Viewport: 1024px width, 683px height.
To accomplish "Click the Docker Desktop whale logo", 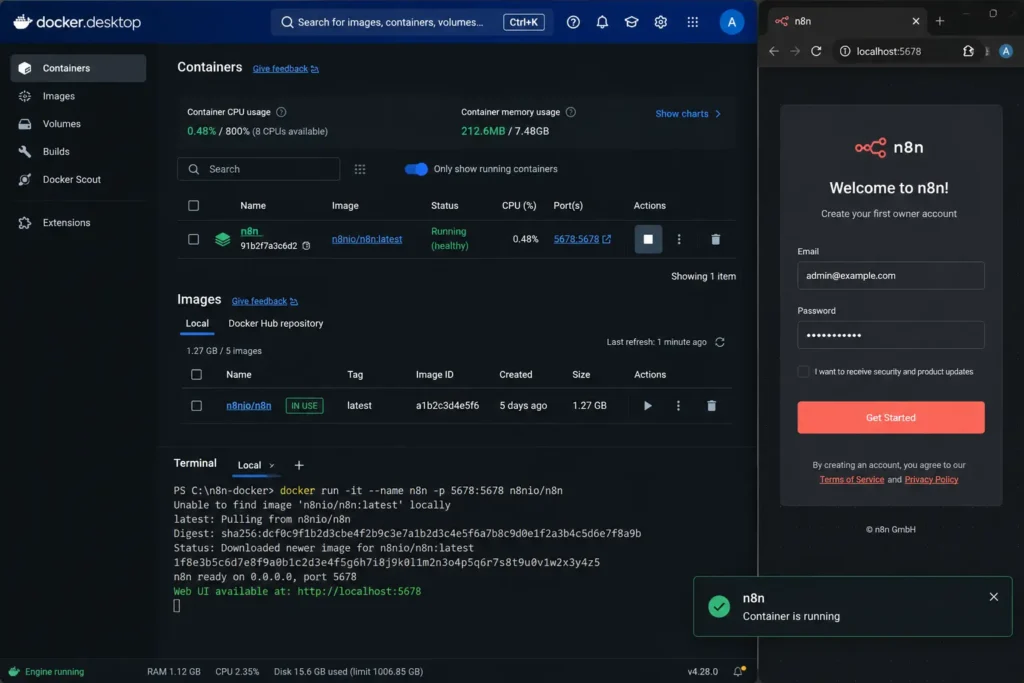I will pos(23,22).
